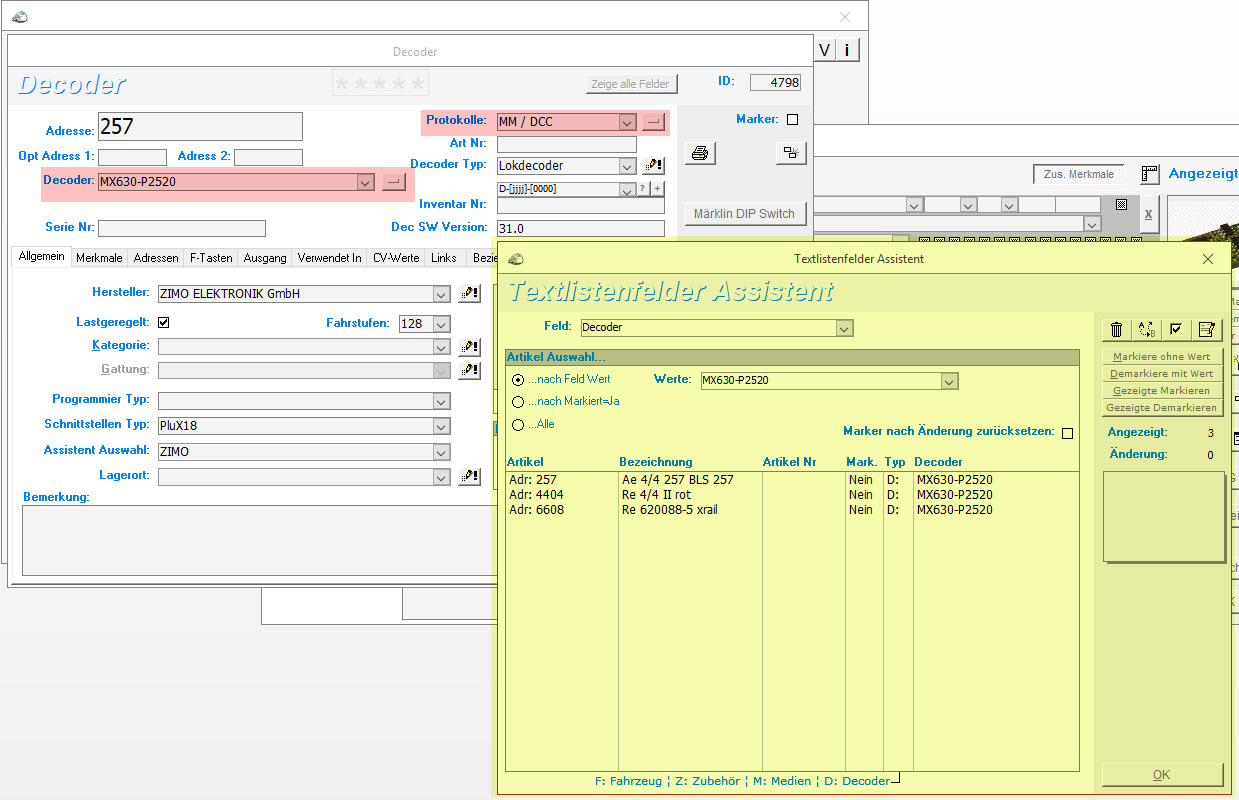Open the Lagerort list editor icon
Screen dimensions: 1239x800
pos(469,477)
